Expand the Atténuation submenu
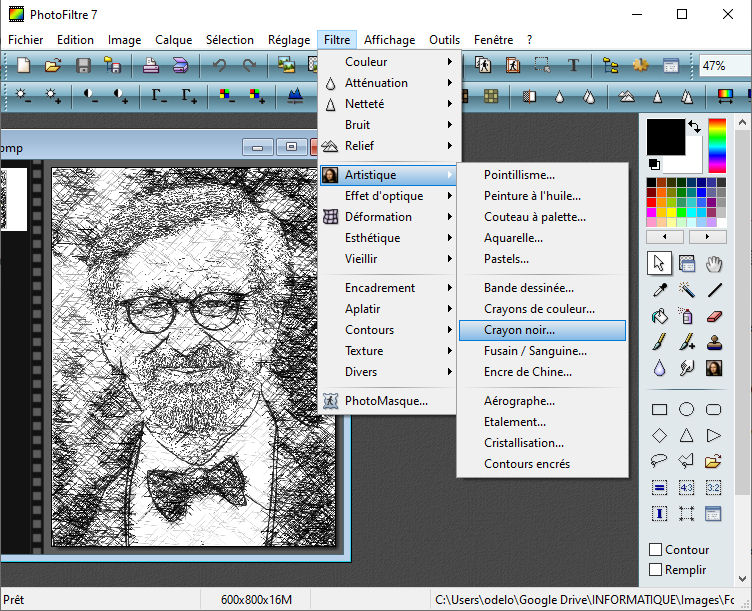 (389, 83)
